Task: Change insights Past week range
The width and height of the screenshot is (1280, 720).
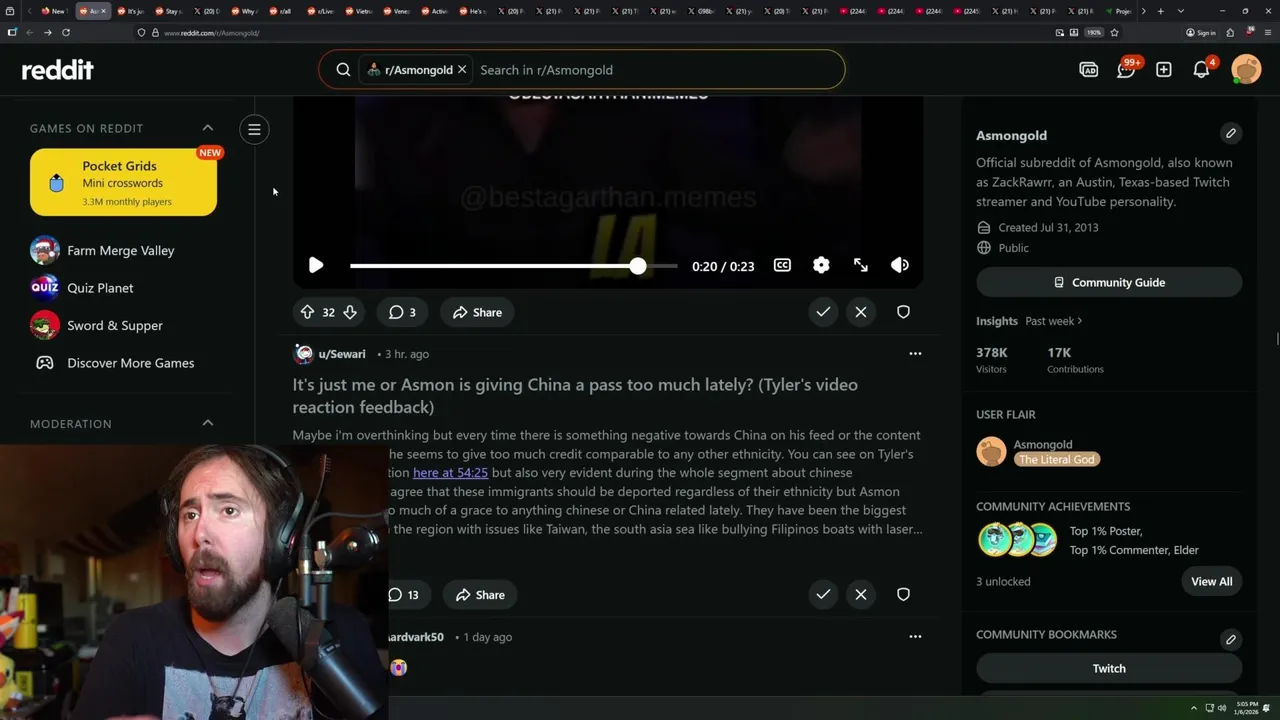Action: click(1053, 321)
